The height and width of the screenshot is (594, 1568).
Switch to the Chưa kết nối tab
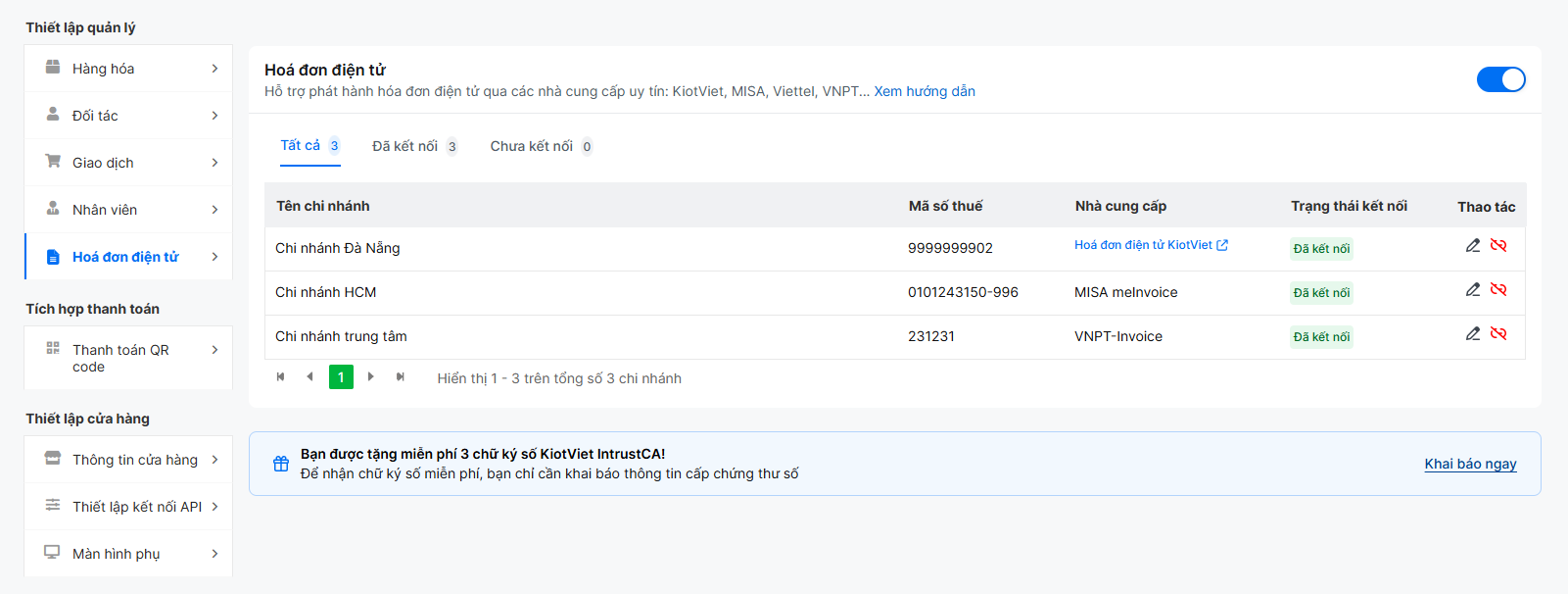pos(542,146)
